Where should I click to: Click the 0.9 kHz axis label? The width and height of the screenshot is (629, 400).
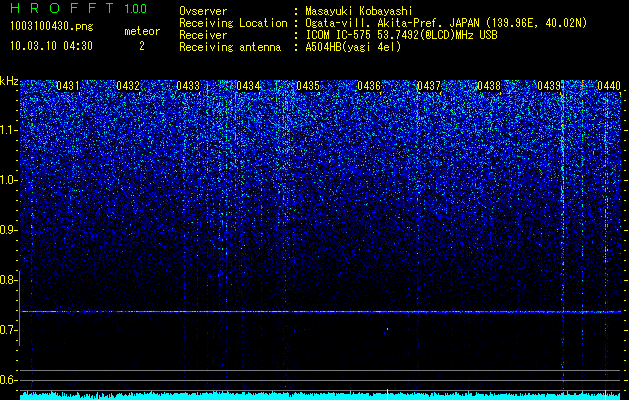[x=9, y=230]
